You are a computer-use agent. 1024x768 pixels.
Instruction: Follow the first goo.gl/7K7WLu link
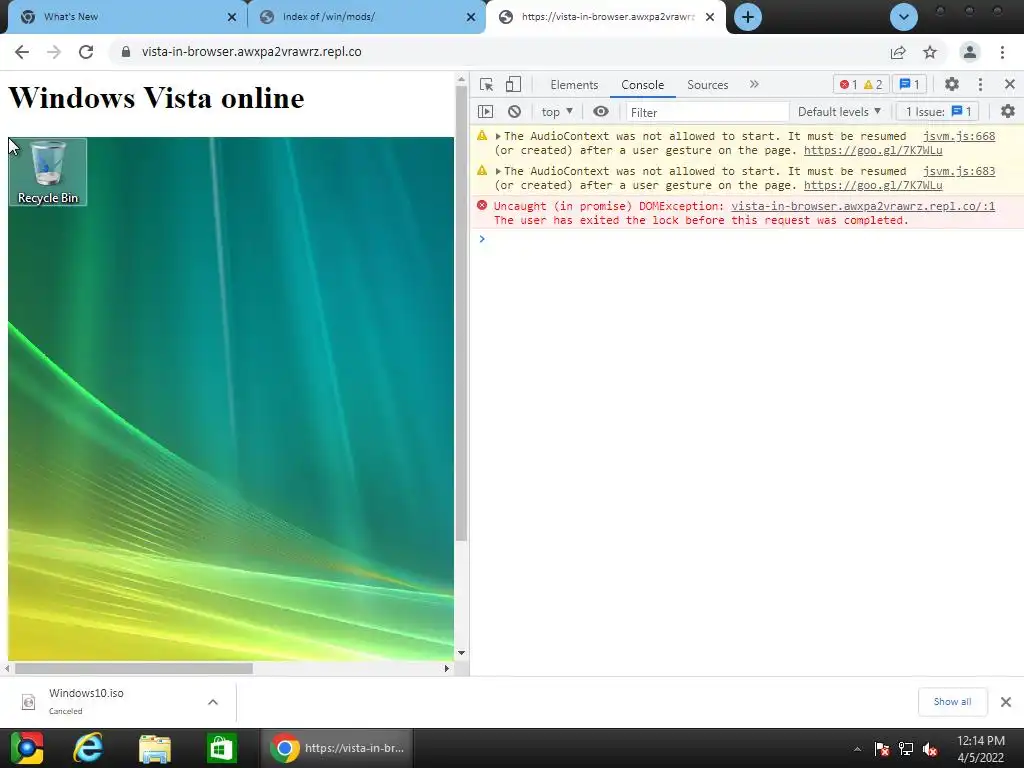(873, 150)
